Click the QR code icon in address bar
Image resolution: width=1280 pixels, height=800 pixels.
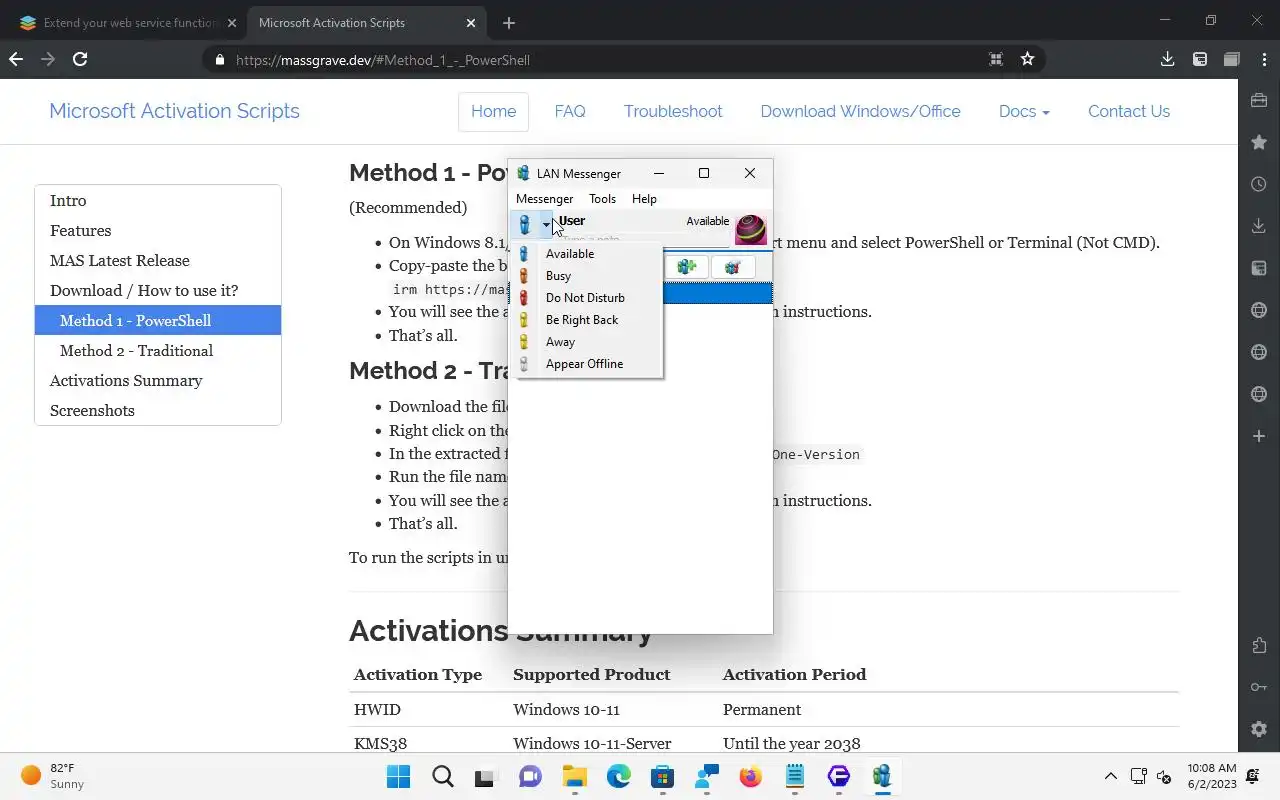tap(996, 59)
